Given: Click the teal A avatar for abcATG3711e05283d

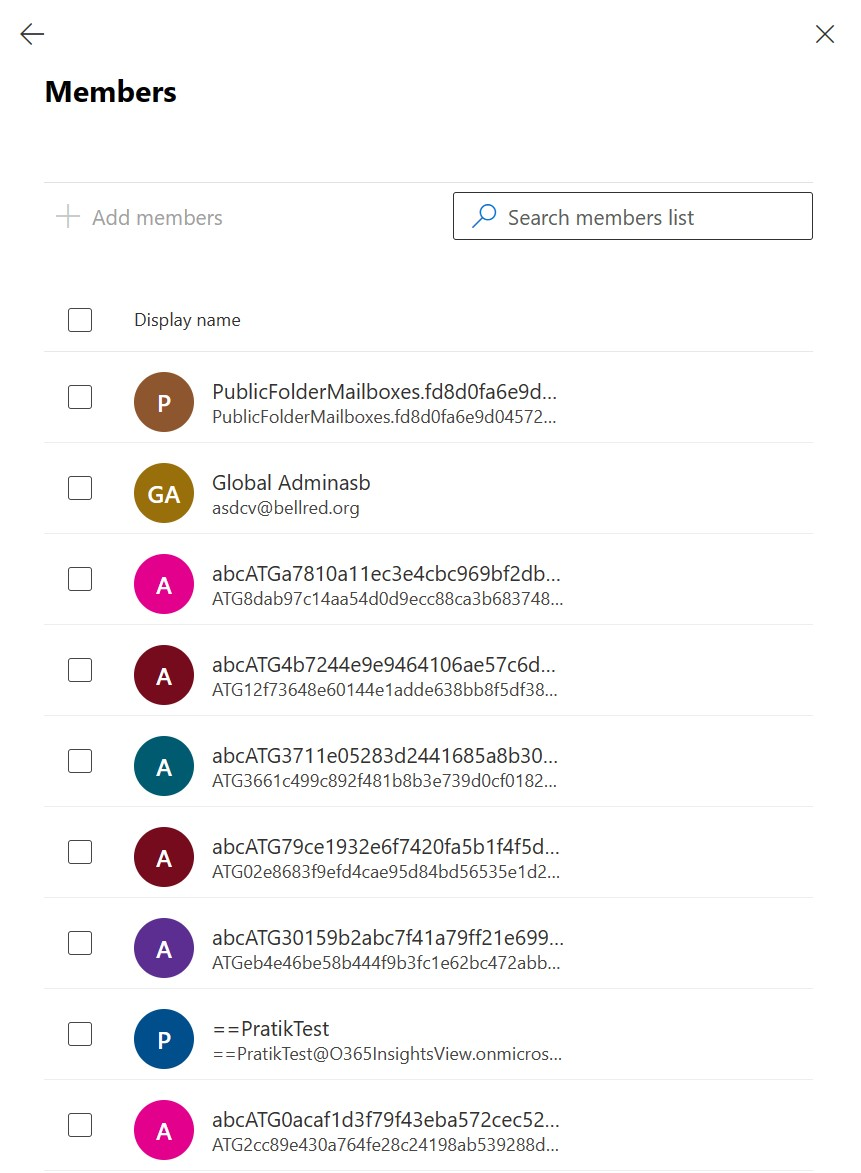Looking at the screenshot, I should pyautogui.click(x=164, y=766).
